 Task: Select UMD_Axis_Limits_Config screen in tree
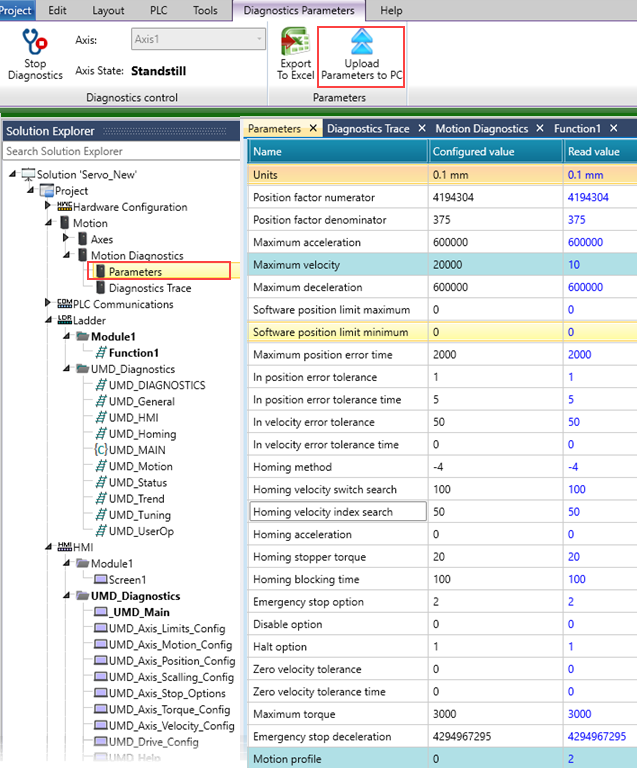[167, 628]
